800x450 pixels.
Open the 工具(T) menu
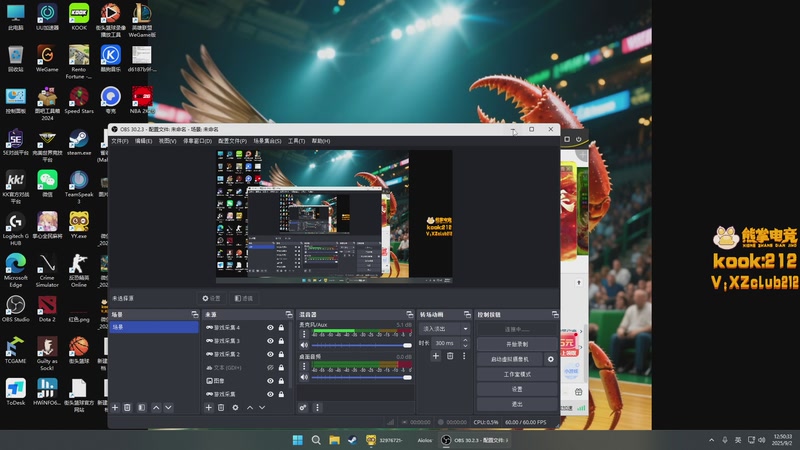296,141
